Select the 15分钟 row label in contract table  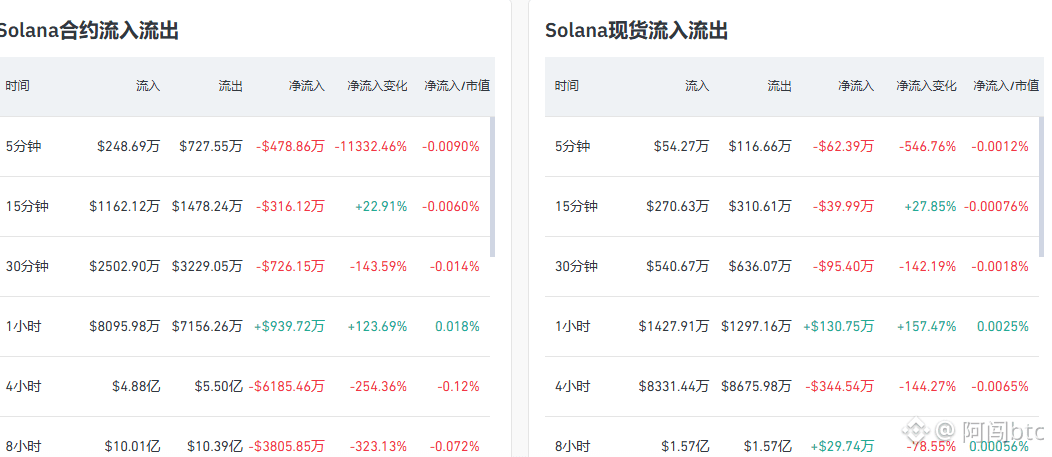[27, 206]
